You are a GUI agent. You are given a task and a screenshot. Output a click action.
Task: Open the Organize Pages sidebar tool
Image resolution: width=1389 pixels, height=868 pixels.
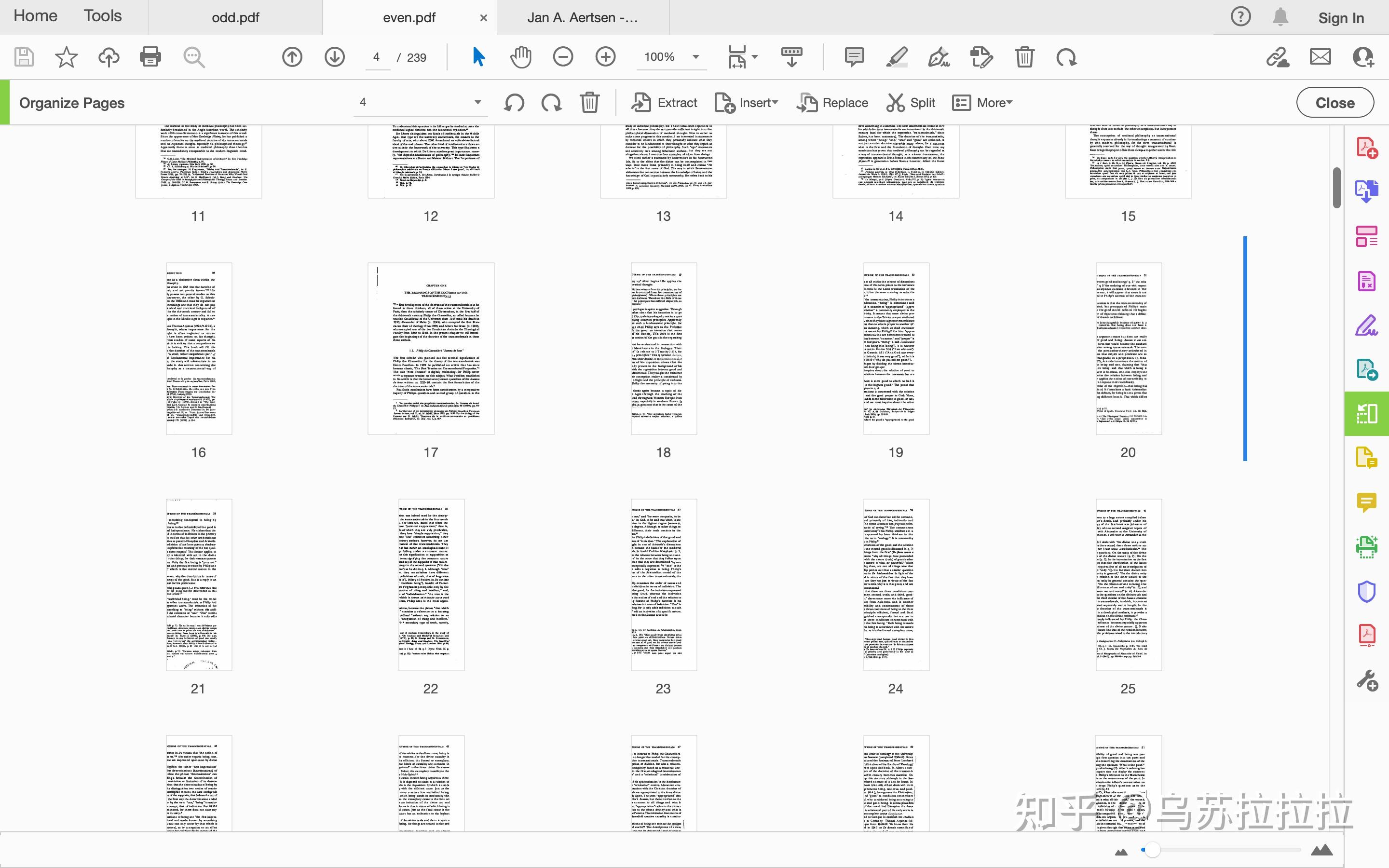pos(1367,413)
